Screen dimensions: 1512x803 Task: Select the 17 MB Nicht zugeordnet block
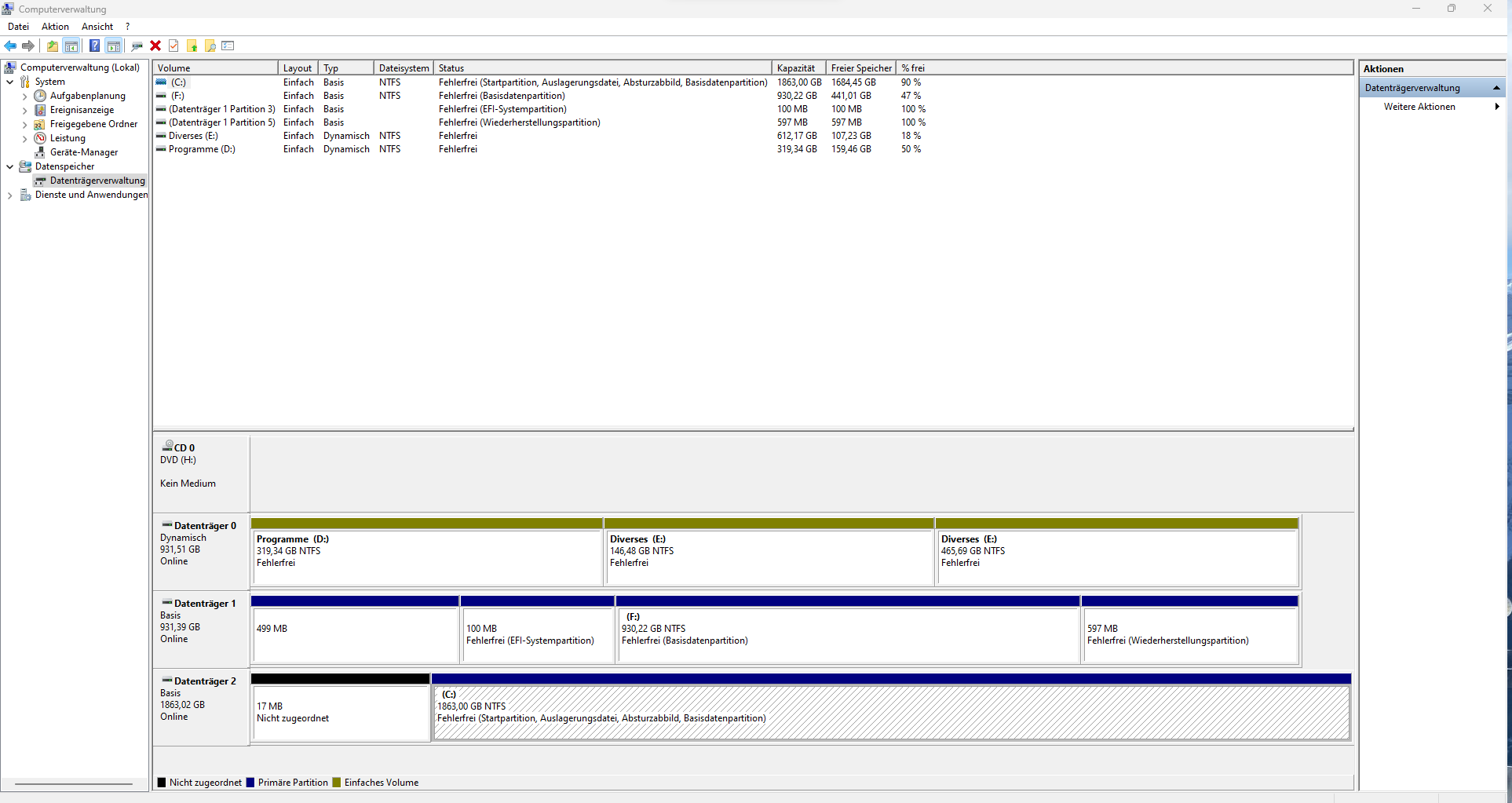point(341,707)
